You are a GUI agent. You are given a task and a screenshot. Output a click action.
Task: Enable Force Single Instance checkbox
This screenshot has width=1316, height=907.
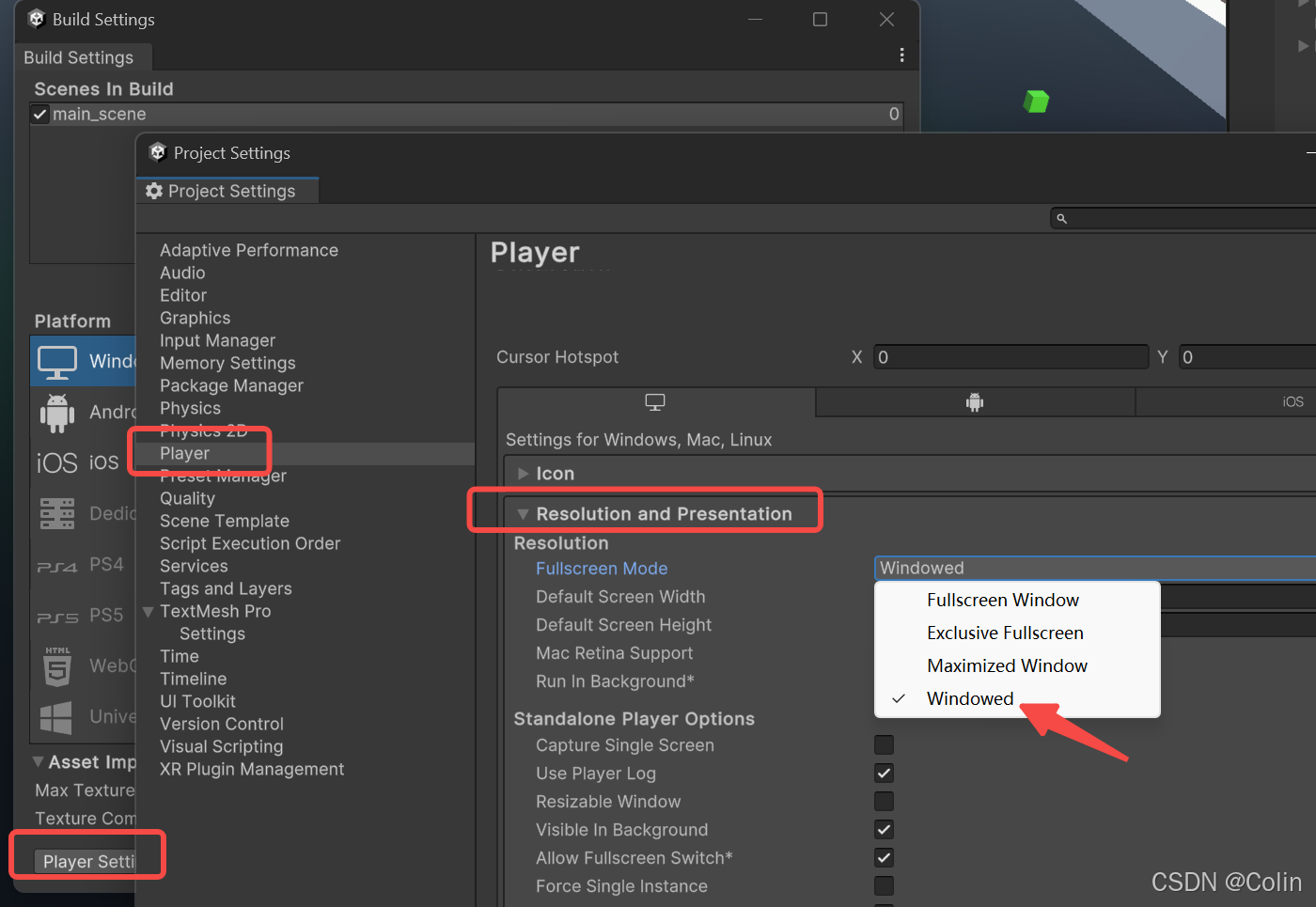pos(885,886)
